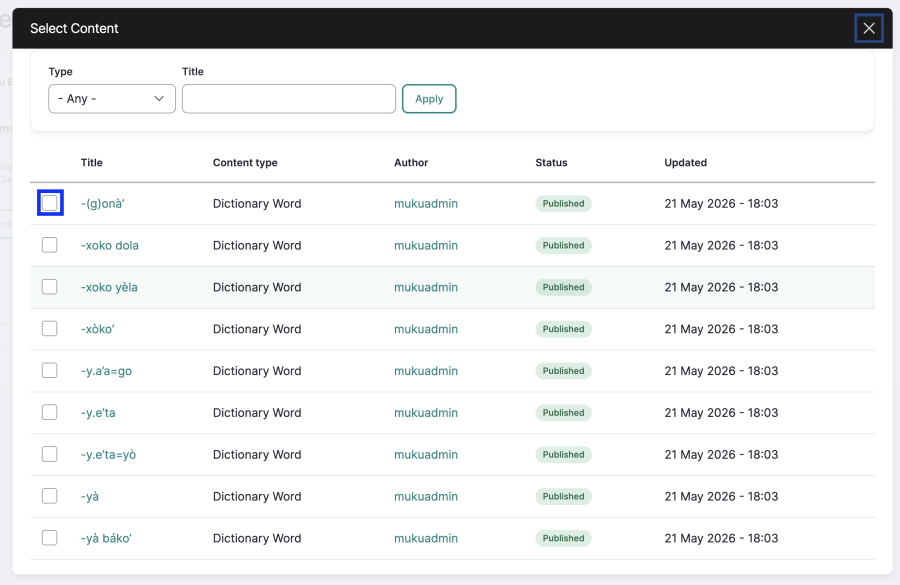Click the Author column header
The height and width of the screenshot is (585, 900).
pos(411,162)
